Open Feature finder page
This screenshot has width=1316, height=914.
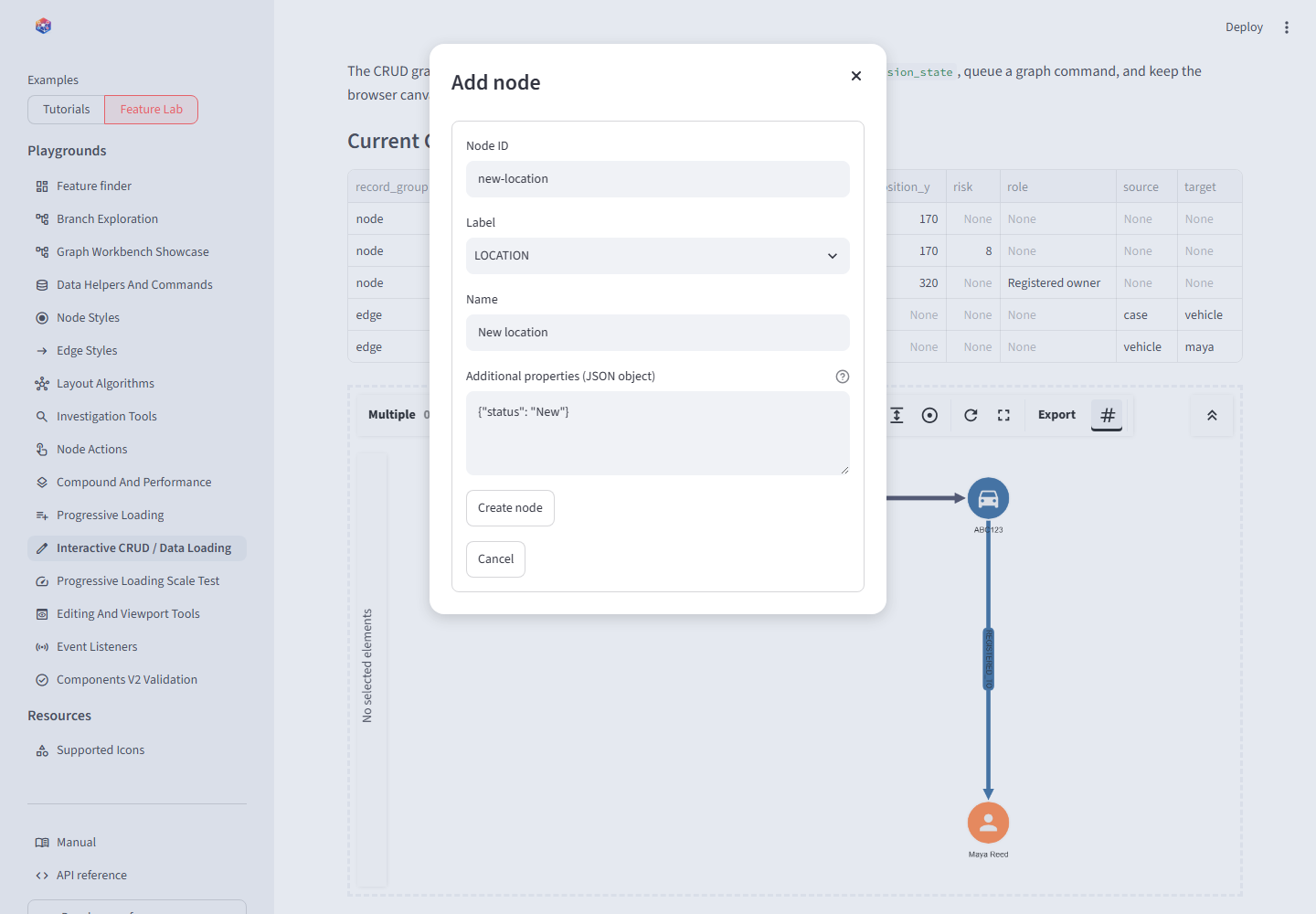137,186
